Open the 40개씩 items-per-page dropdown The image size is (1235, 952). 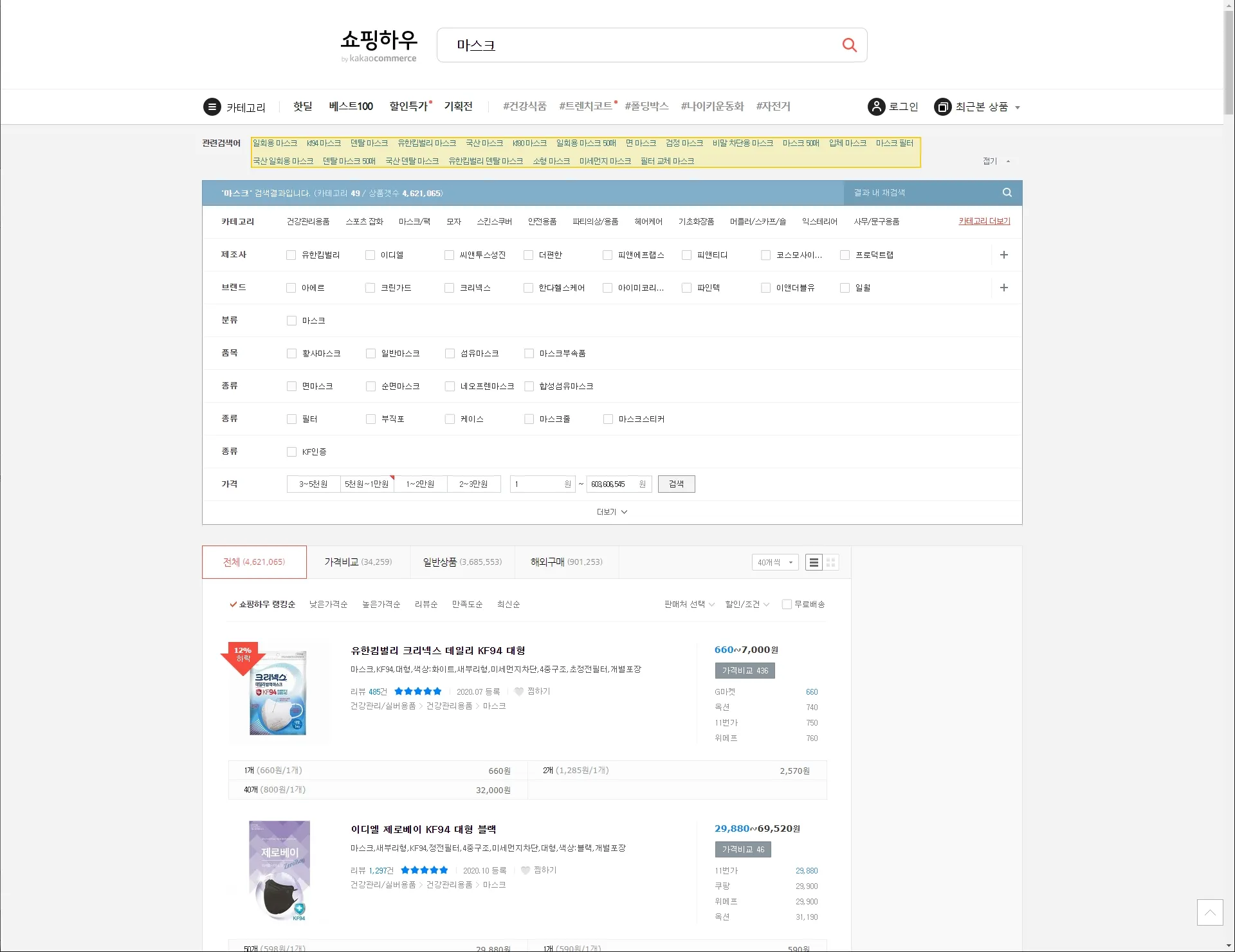pyautogui.click(x=774, y=563)
